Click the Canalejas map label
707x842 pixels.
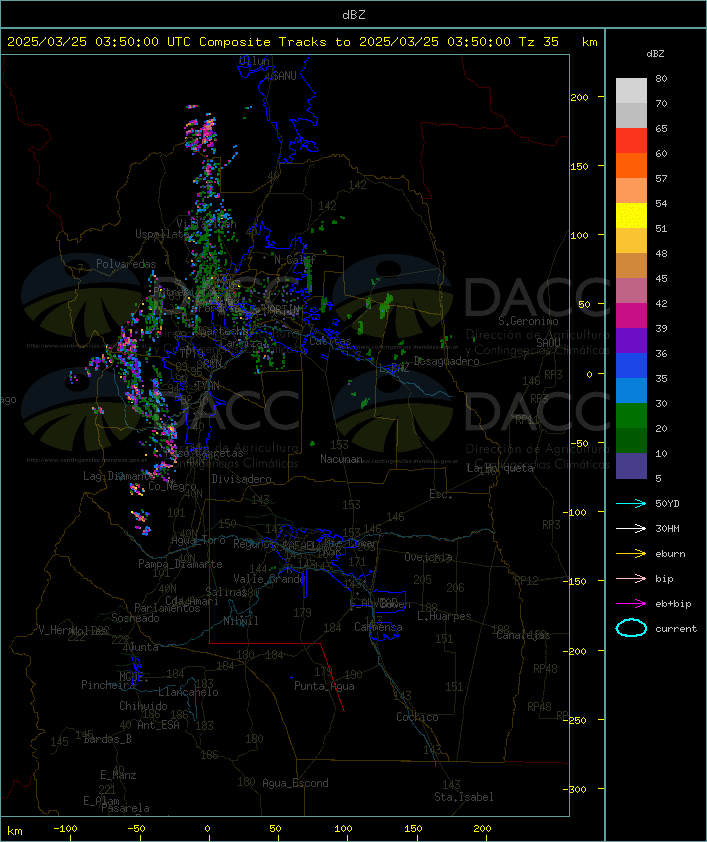(523, 635)
